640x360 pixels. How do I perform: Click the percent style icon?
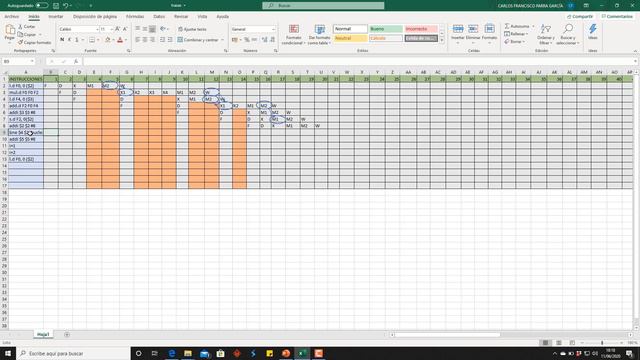click(247, 40)
